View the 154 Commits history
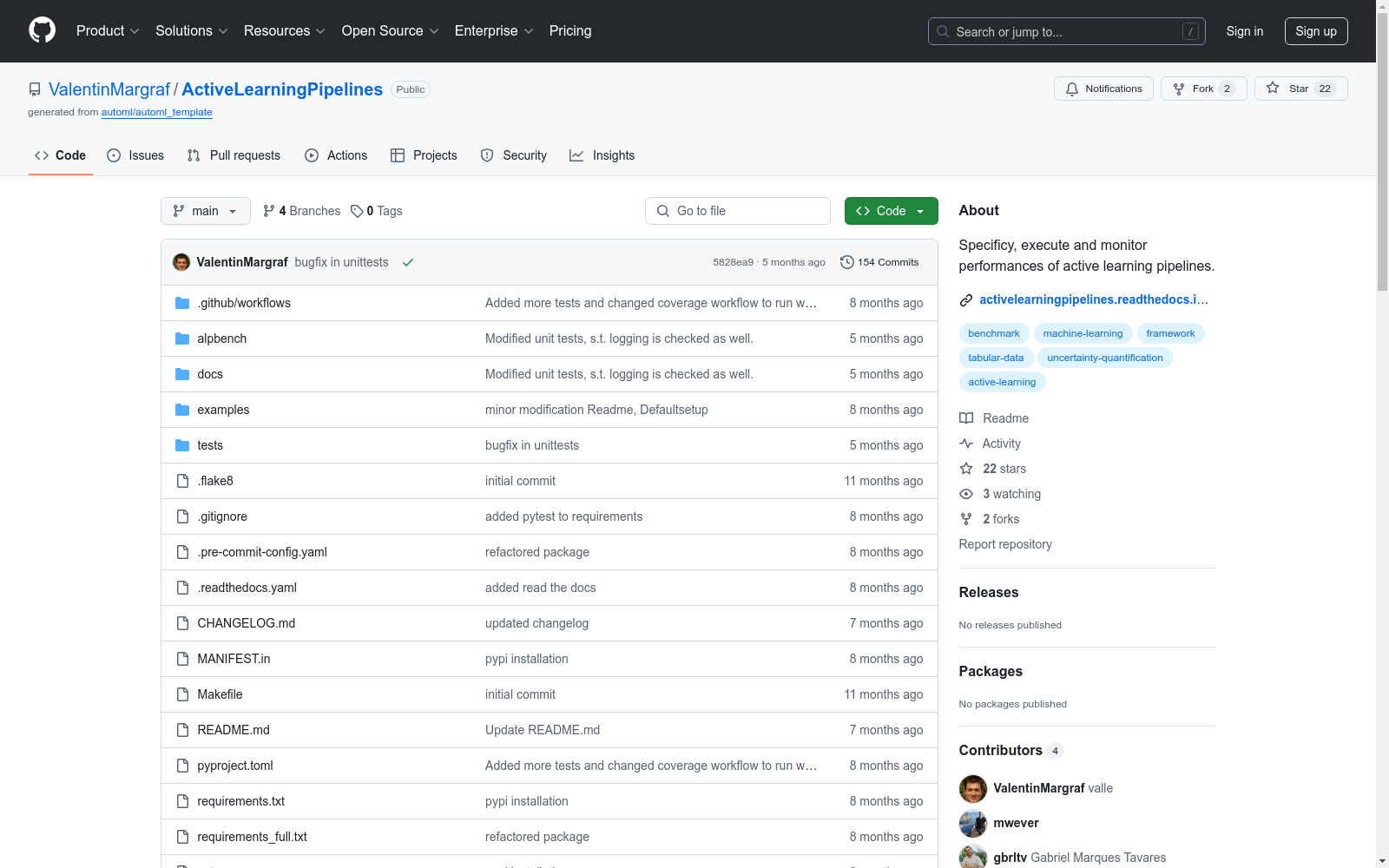This screenshot has height=868, width=1389. (x=879, y=262)
